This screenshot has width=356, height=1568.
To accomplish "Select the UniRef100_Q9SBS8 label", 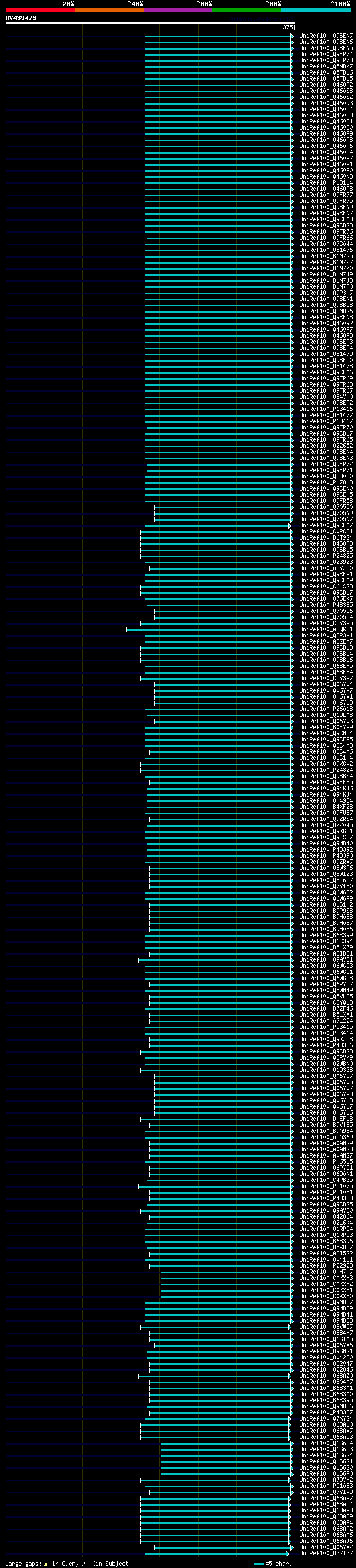I will (x=326, y=226).
